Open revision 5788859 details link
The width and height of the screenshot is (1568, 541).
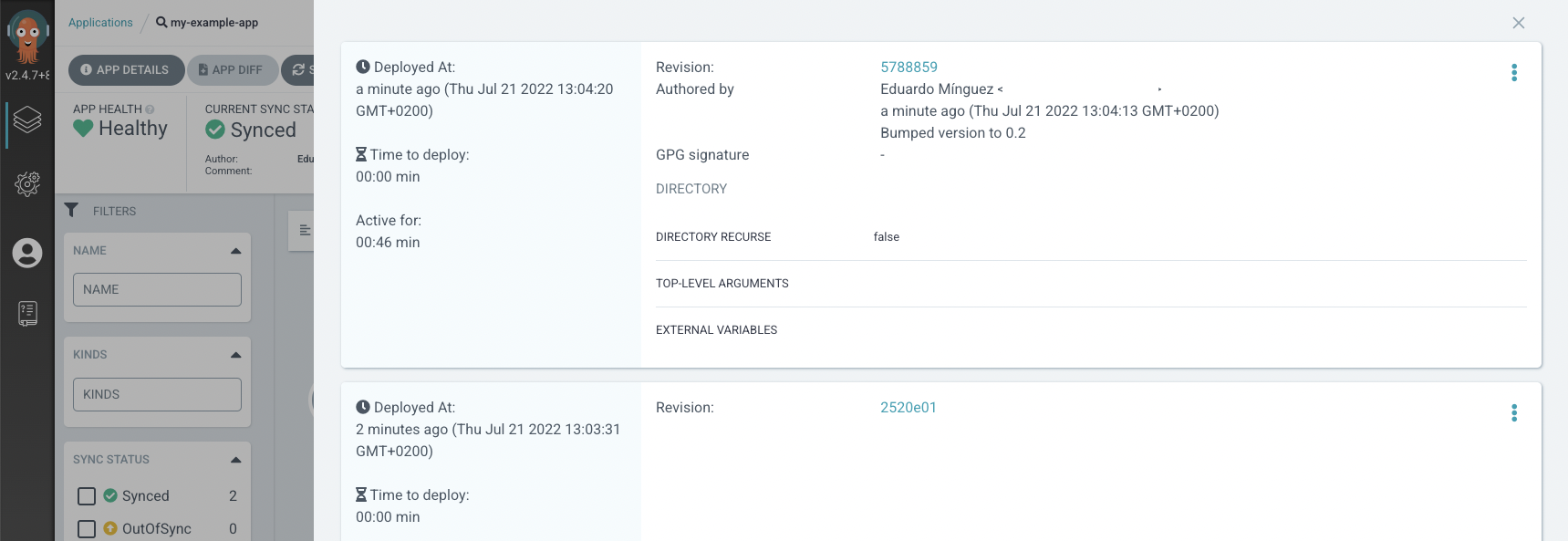coord(909,67)
